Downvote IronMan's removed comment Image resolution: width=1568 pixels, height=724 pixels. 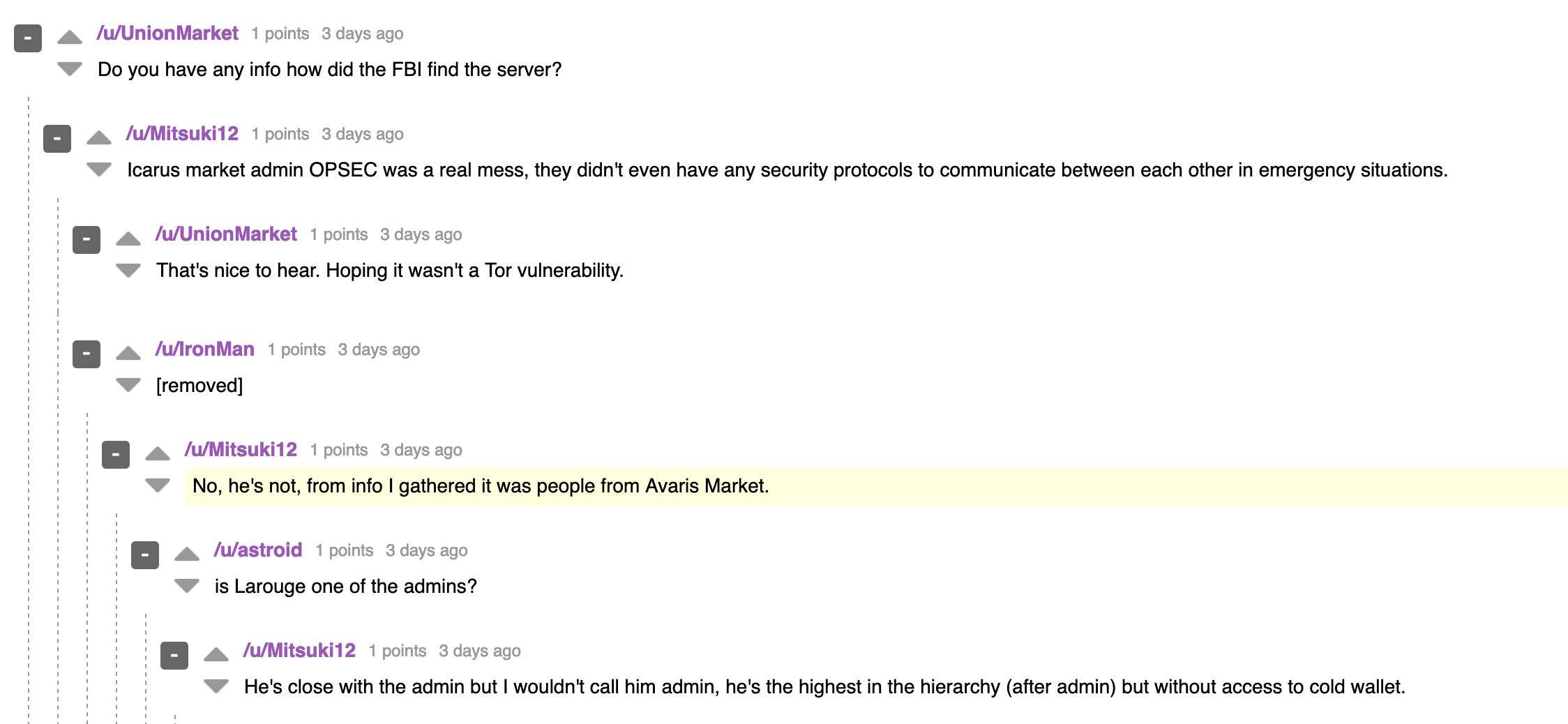pyautogui.click(x=128, y=384)
